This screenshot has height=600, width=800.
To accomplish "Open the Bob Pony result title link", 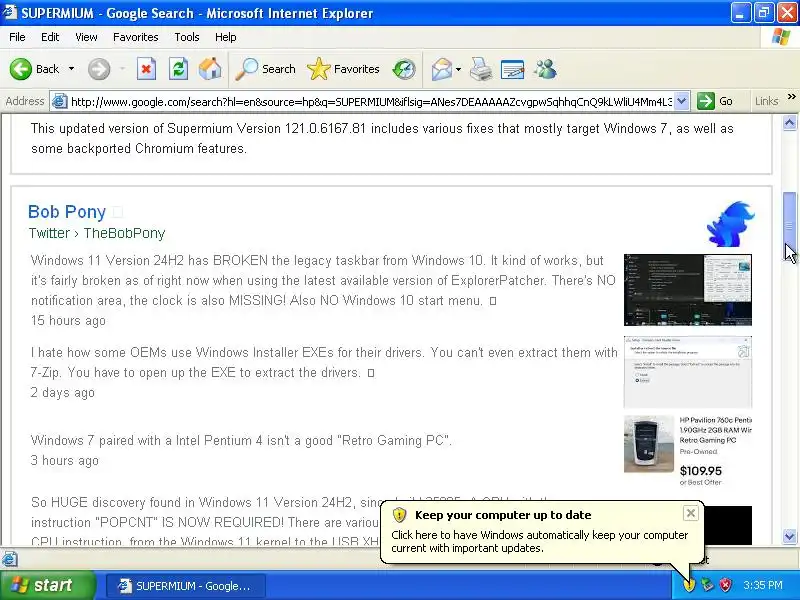I will 67,211.
